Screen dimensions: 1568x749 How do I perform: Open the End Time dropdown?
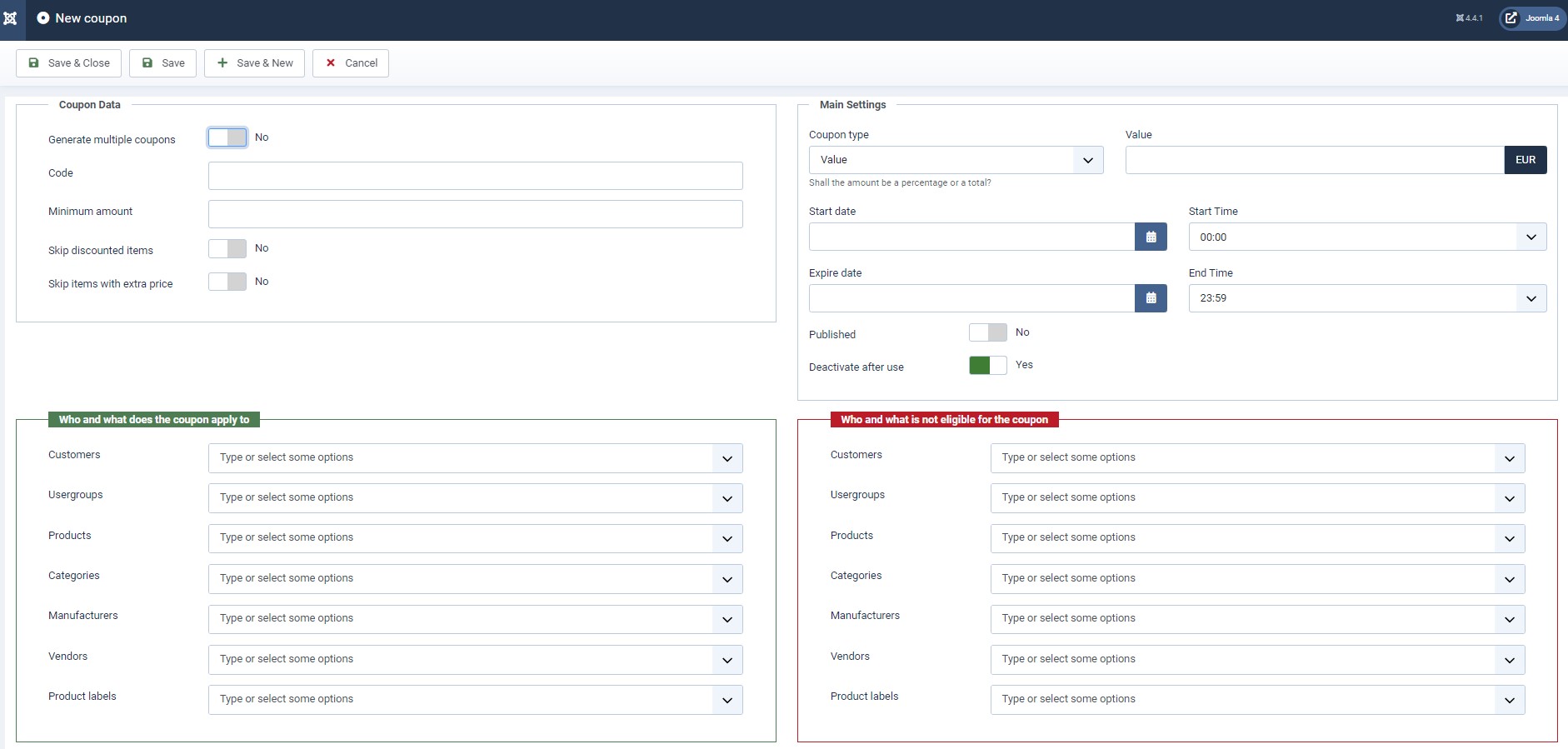1366,298
